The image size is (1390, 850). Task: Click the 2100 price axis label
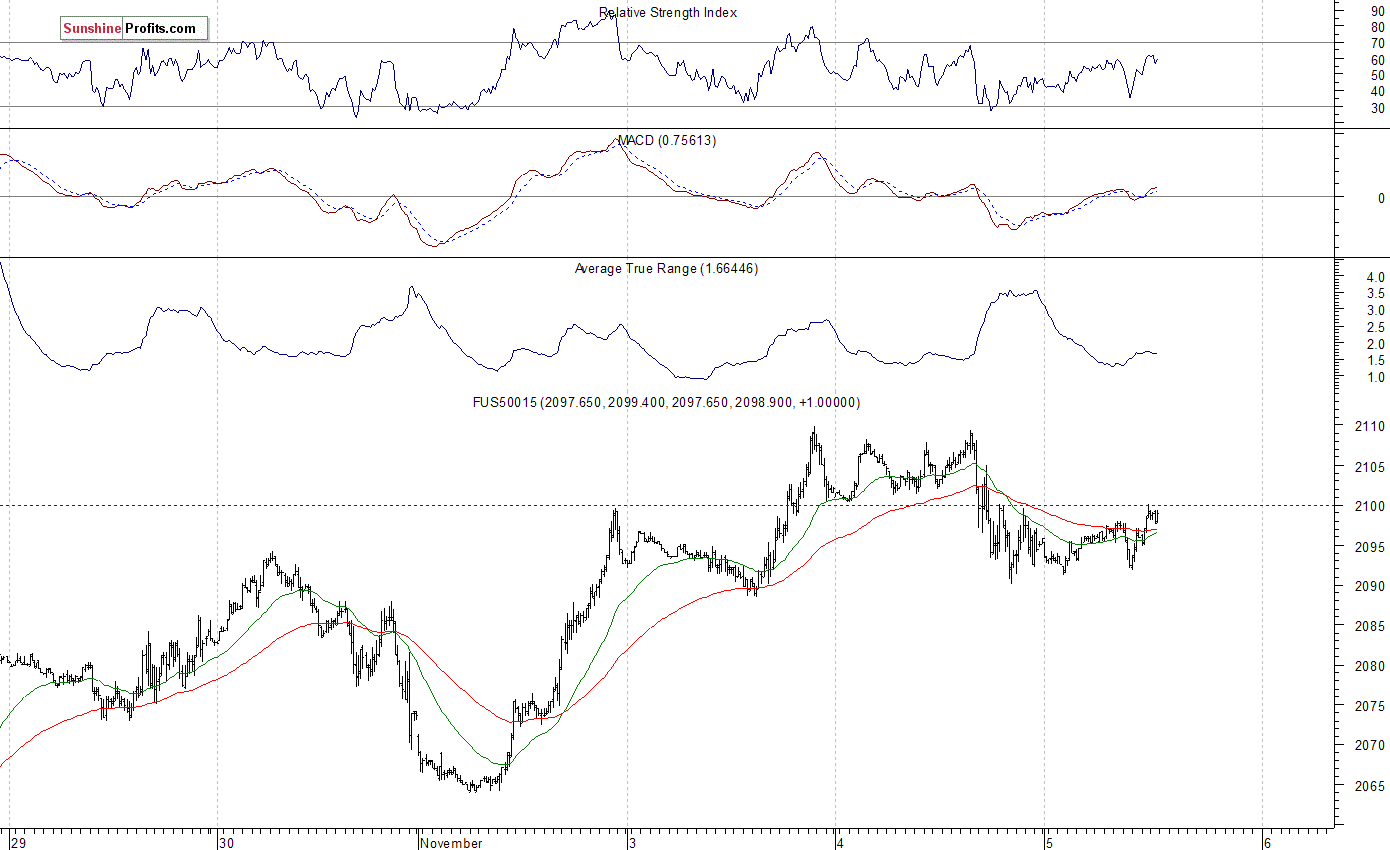click(1369, 506)
